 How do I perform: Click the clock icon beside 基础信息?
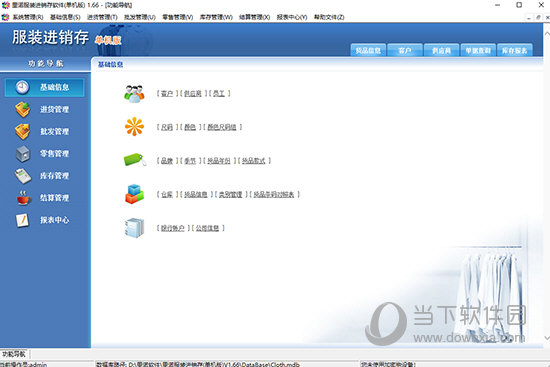[22, 87]
